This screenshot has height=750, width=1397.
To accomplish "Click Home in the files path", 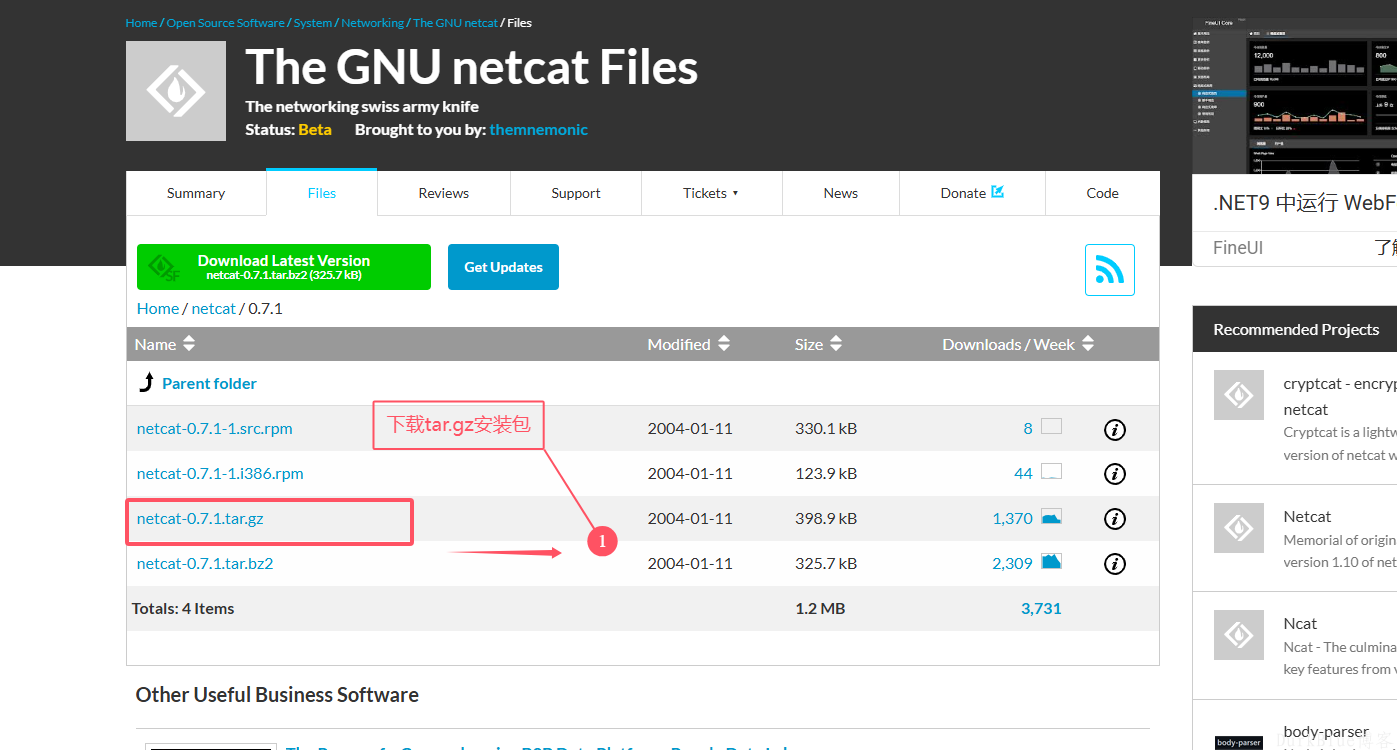I will [158, 309].
